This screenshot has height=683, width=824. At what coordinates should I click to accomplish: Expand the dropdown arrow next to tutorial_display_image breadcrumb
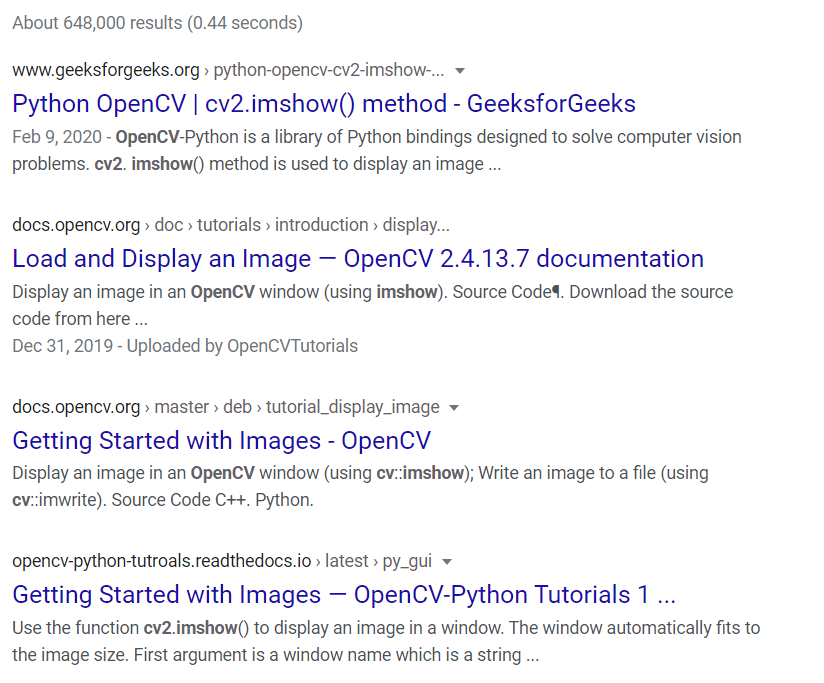tap(453, 407)
